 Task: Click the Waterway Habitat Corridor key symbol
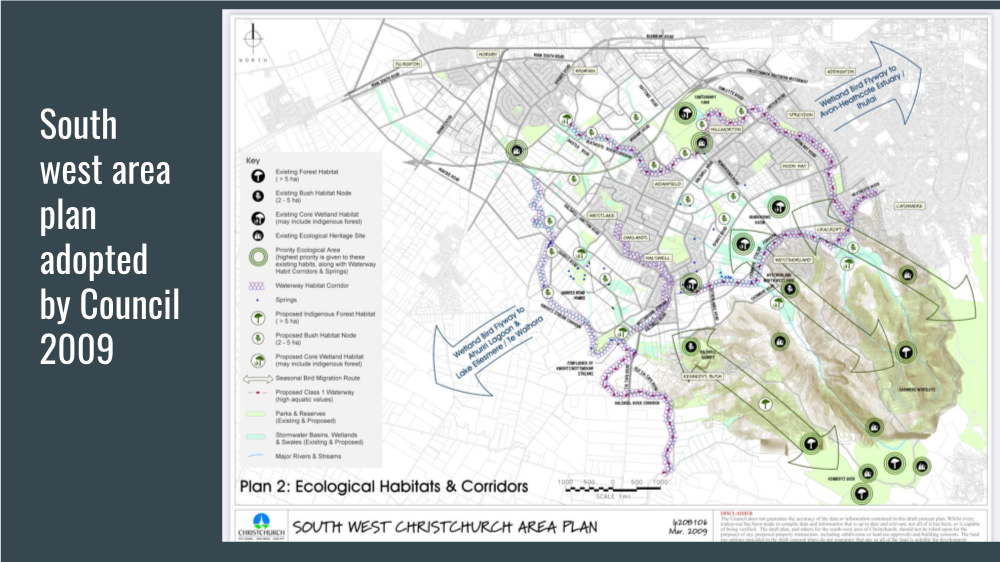256,286
